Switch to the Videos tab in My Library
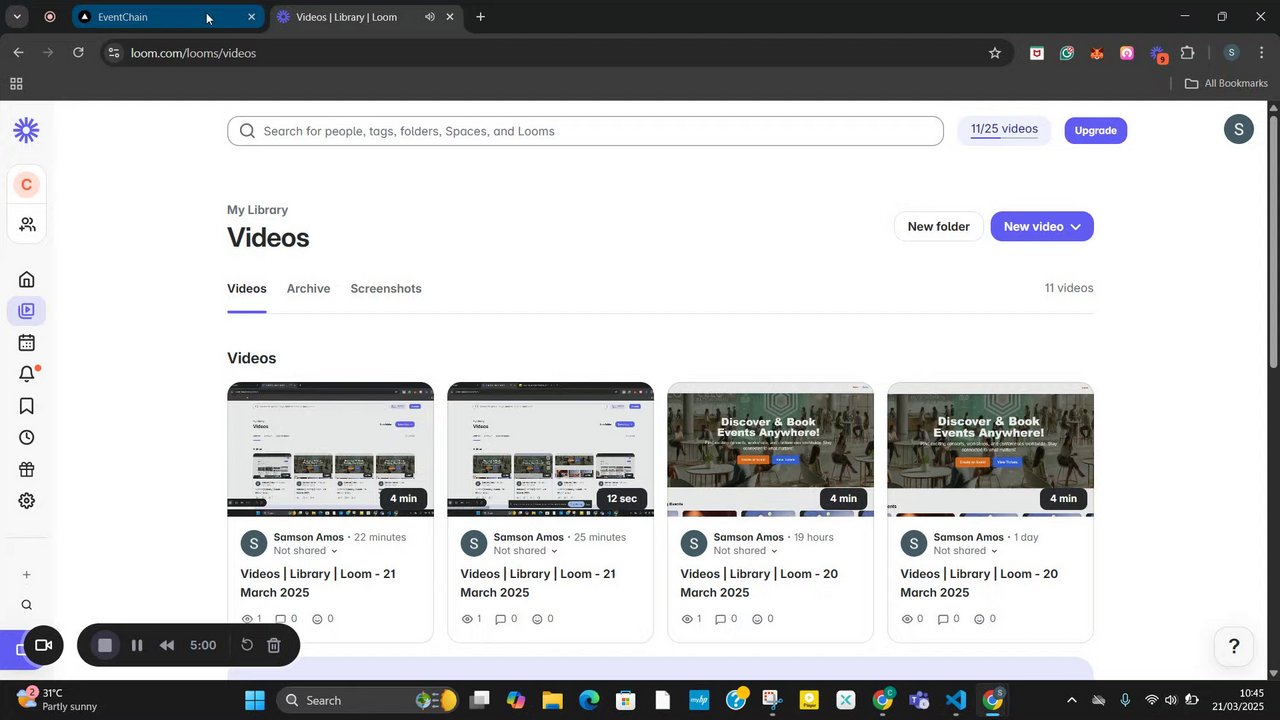Image resolution: width=1280 pixels, height=720 pixels. click(x=247, y=289)
